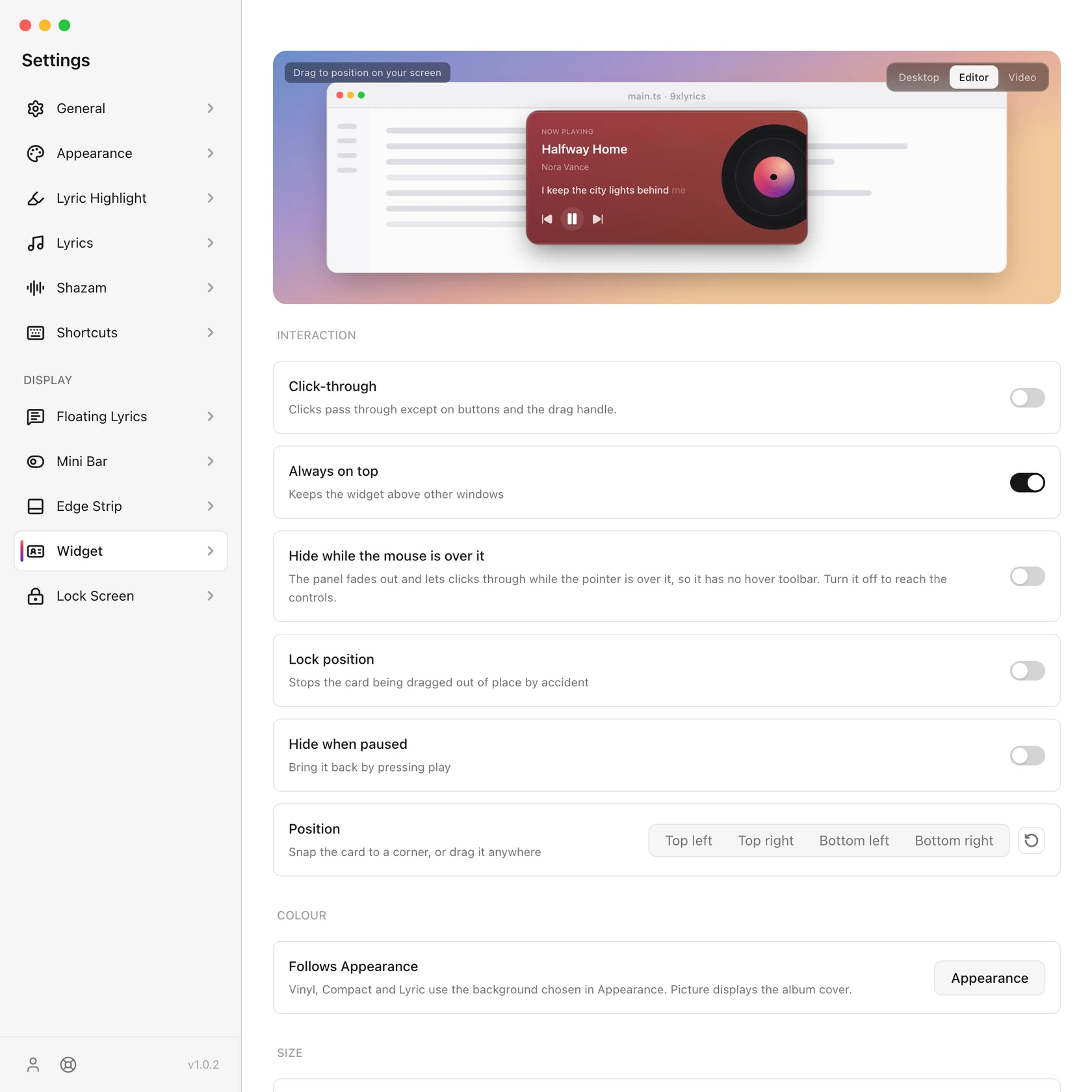Click the Lock Screen padlock icon
Screen dimensions: 1092x1092
(x=36, y=596)
